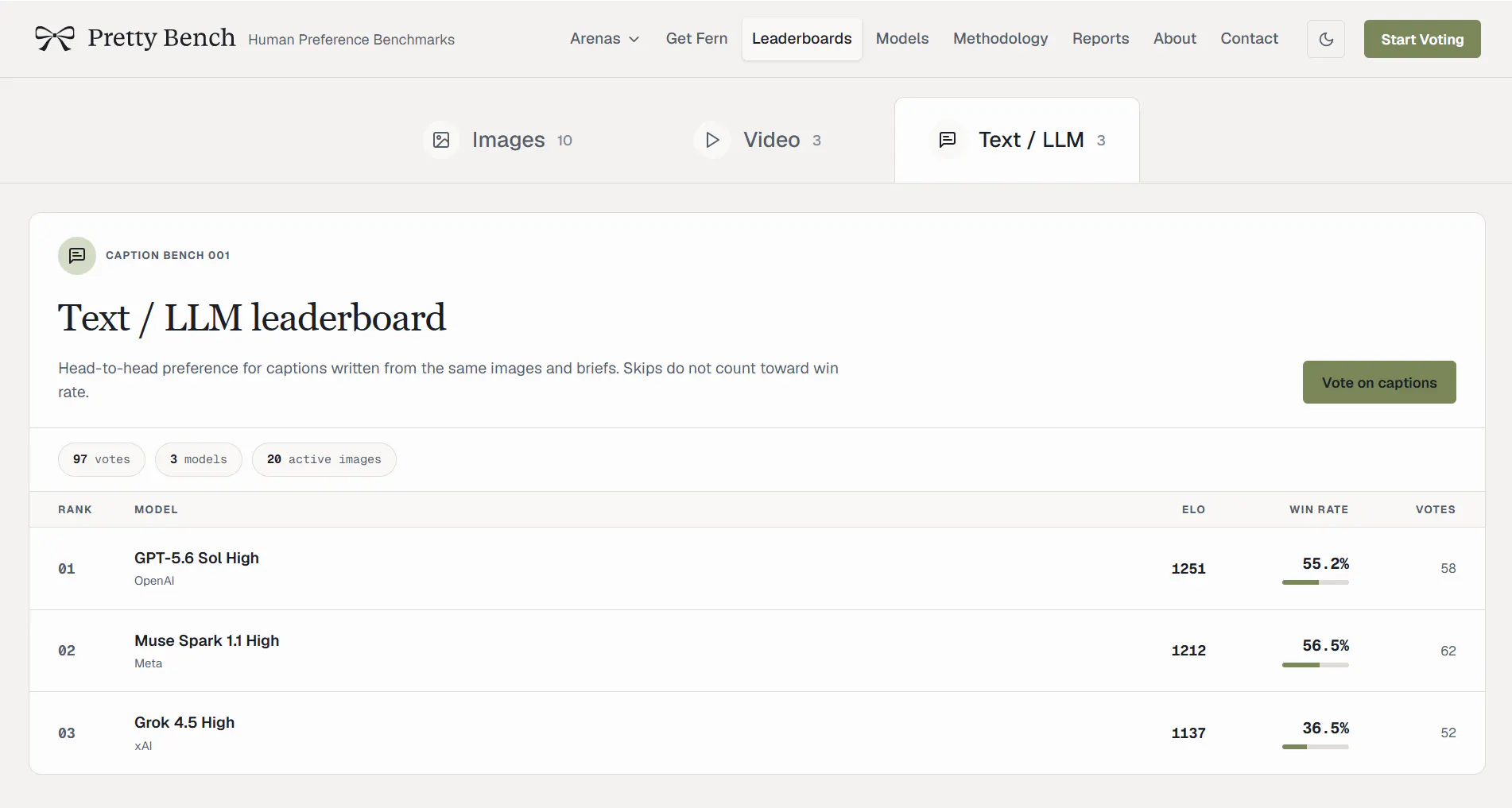
Task: Click the Meta provider label
Action: 148,663
